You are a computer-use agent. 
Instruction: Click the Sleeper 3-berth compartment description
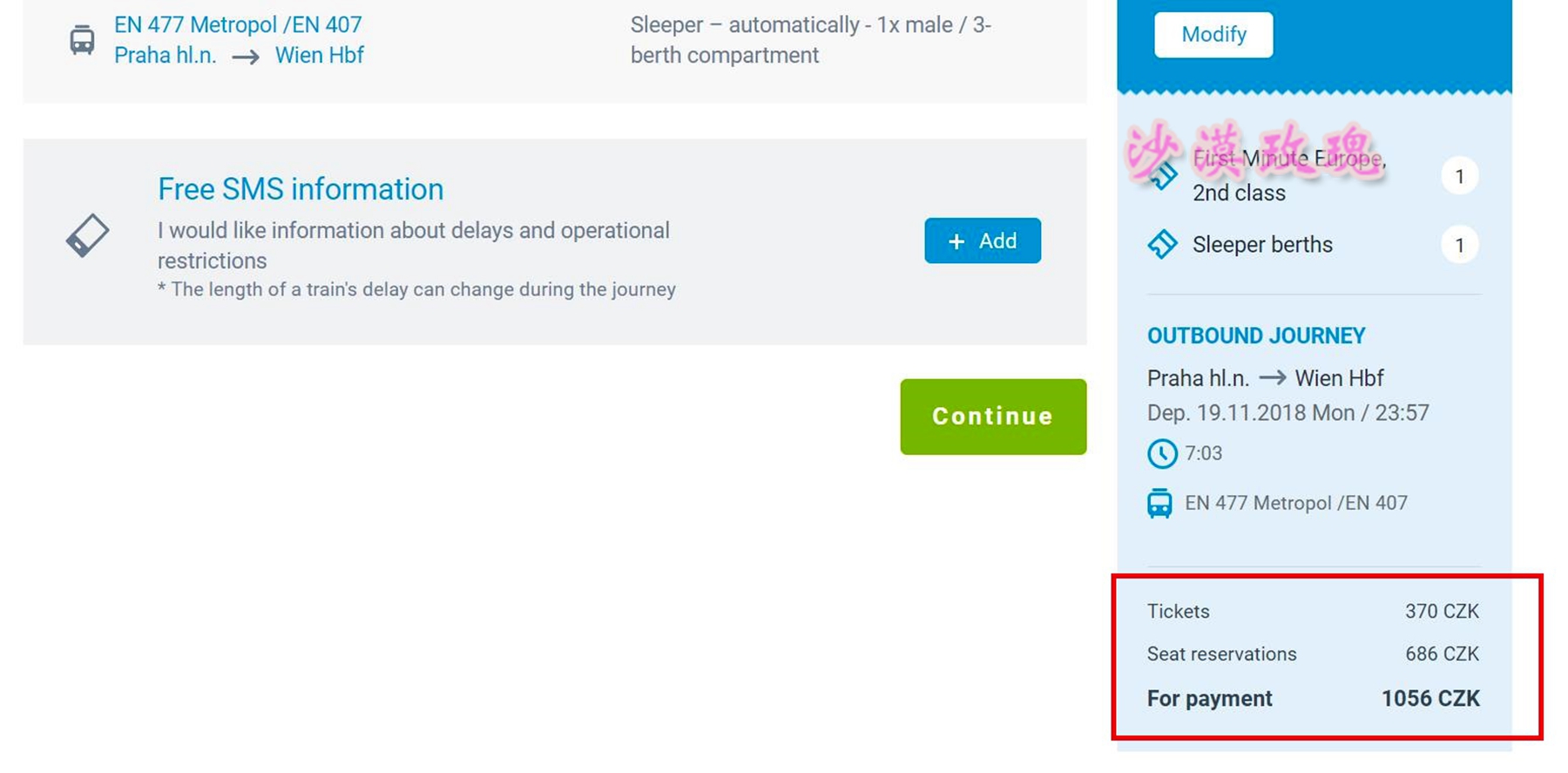(x=810, y=40)
